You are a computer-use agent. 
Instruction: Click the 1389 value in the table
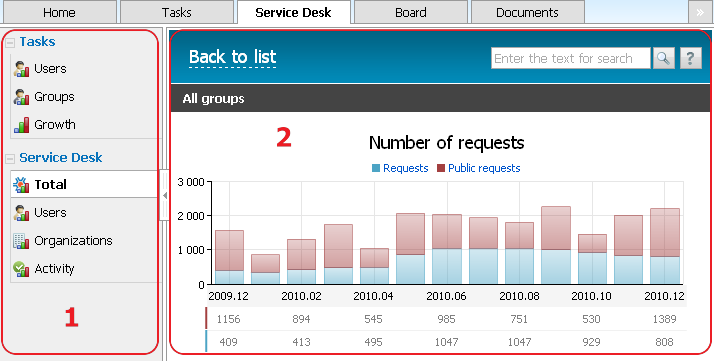point(664,319)
